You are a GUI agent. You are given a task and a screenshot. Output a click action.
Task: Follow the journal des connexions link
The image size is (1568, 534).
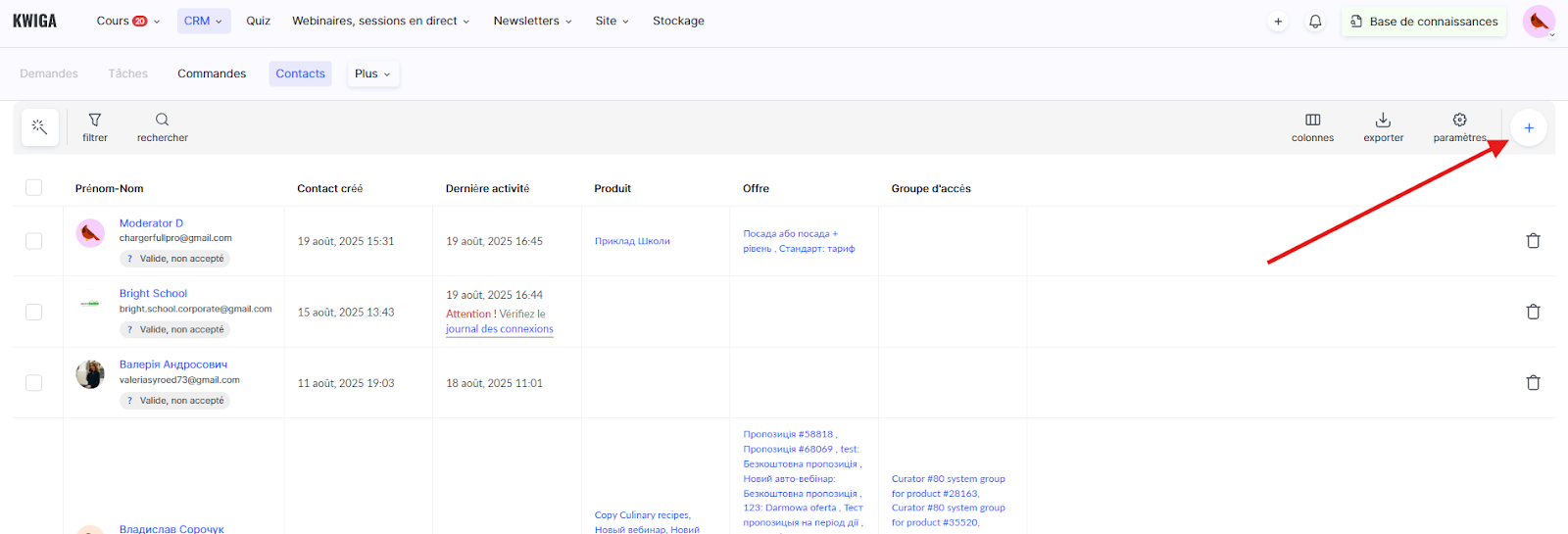click(x=499, y=329)
